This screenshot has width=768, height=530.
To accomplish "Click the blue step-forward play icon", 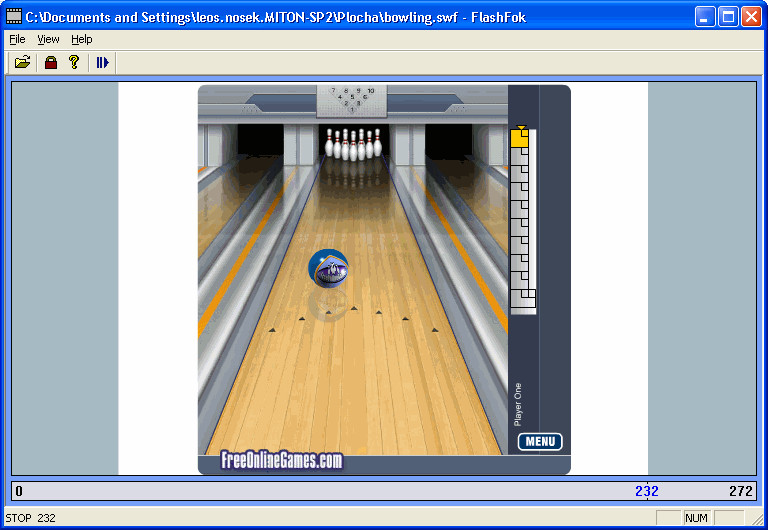I will pos(102,62).
